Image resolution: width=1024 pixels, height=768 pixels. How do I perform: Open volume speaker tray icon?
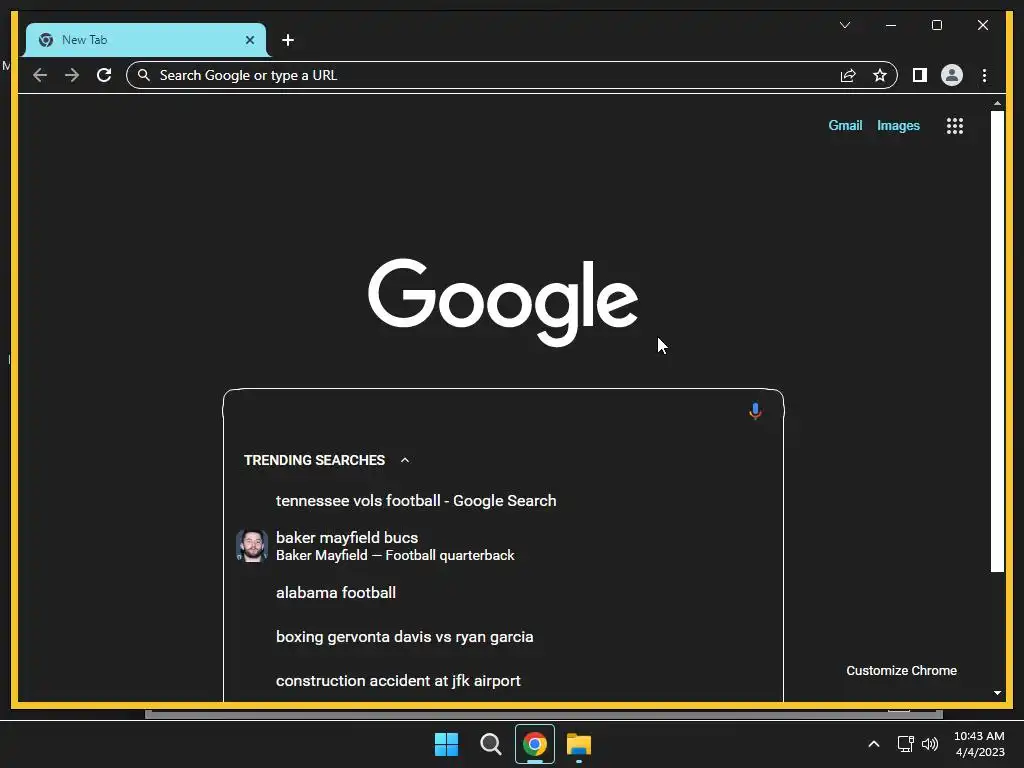click(x=929, y=744)
